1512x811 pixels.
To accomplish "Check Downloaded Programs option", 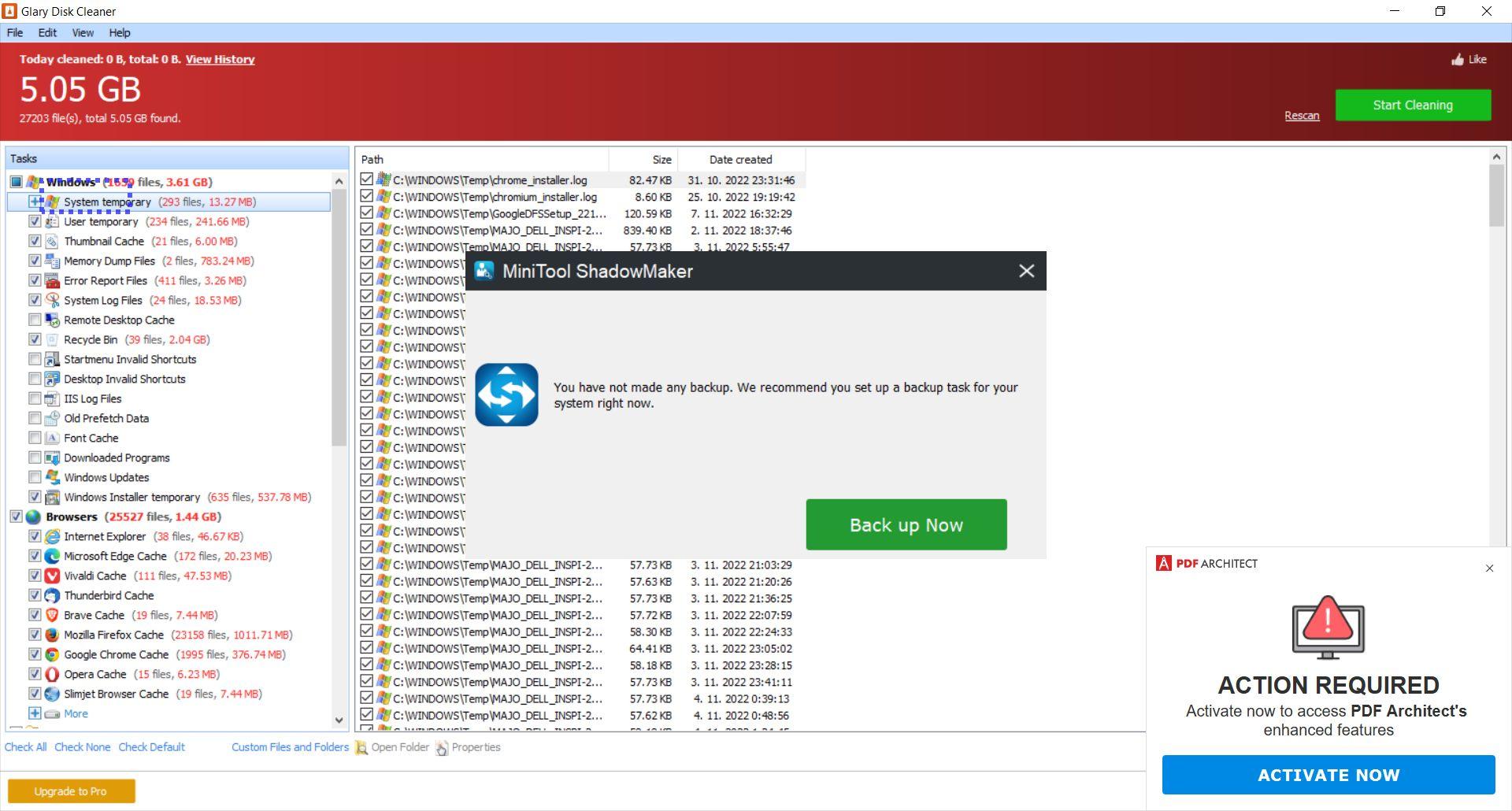I will tap(35, 458).
